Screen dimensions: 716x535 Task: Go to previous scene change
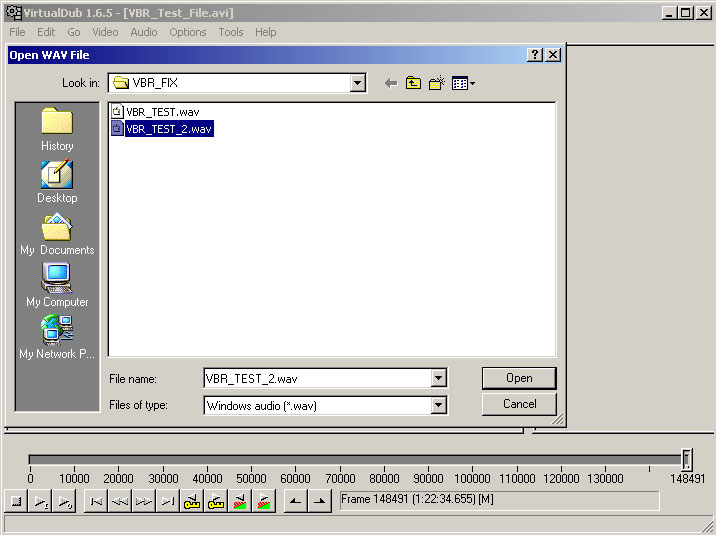pyautogui.click(x=240, y=501)
